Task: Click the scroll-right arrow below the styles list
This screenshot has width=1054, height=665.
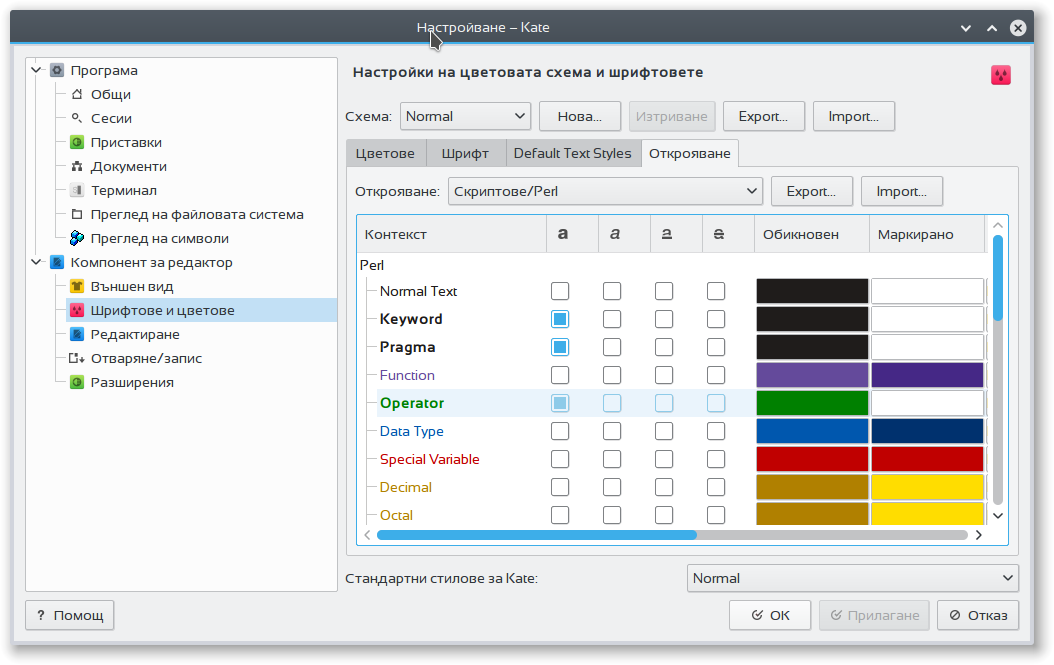Action: click(979, 535)
